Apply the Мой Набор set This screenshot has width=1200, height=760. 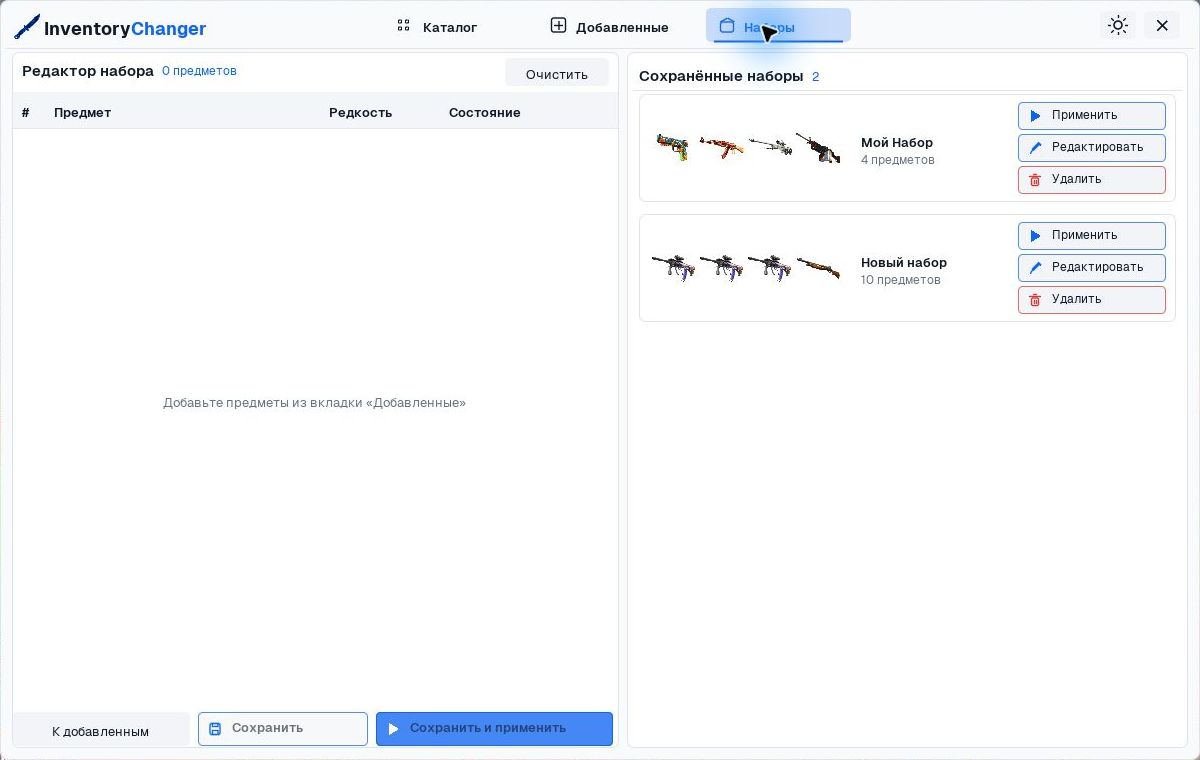click(x=1092, y=115)
